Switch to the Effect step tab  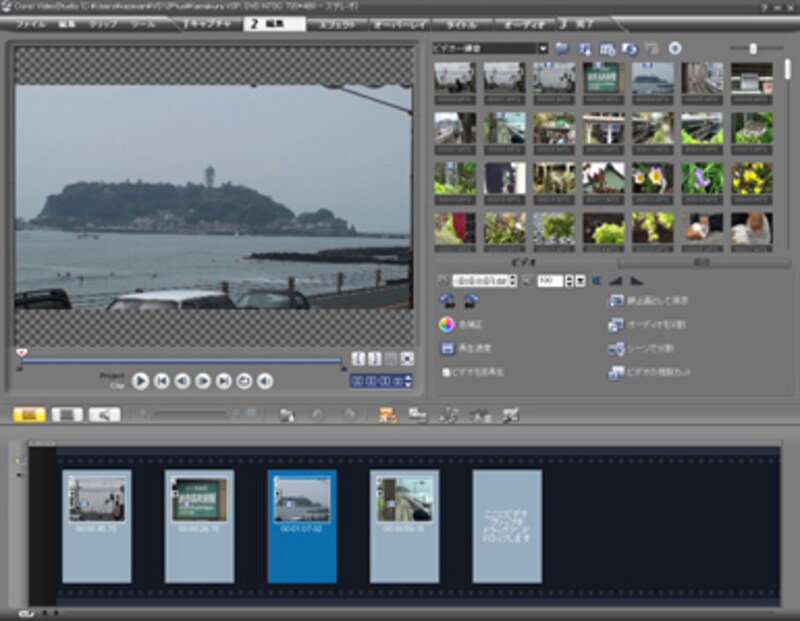tap(335, 23)
